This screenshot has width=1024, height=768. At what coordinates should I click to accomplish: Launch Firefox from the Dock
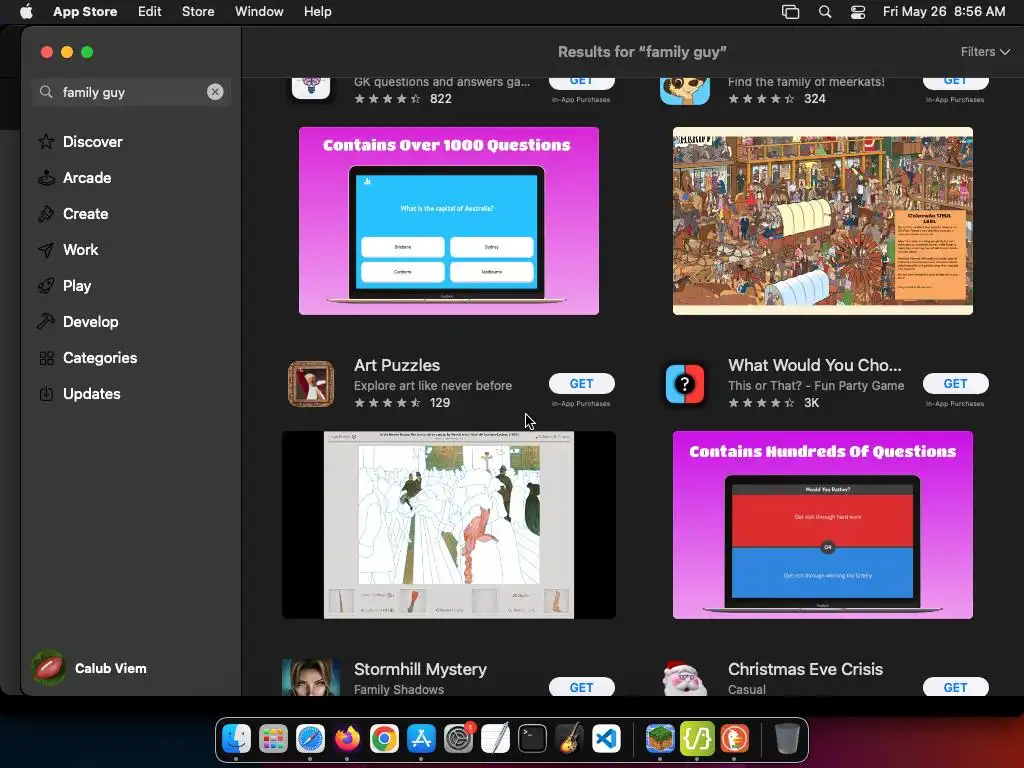coord(347,739)
